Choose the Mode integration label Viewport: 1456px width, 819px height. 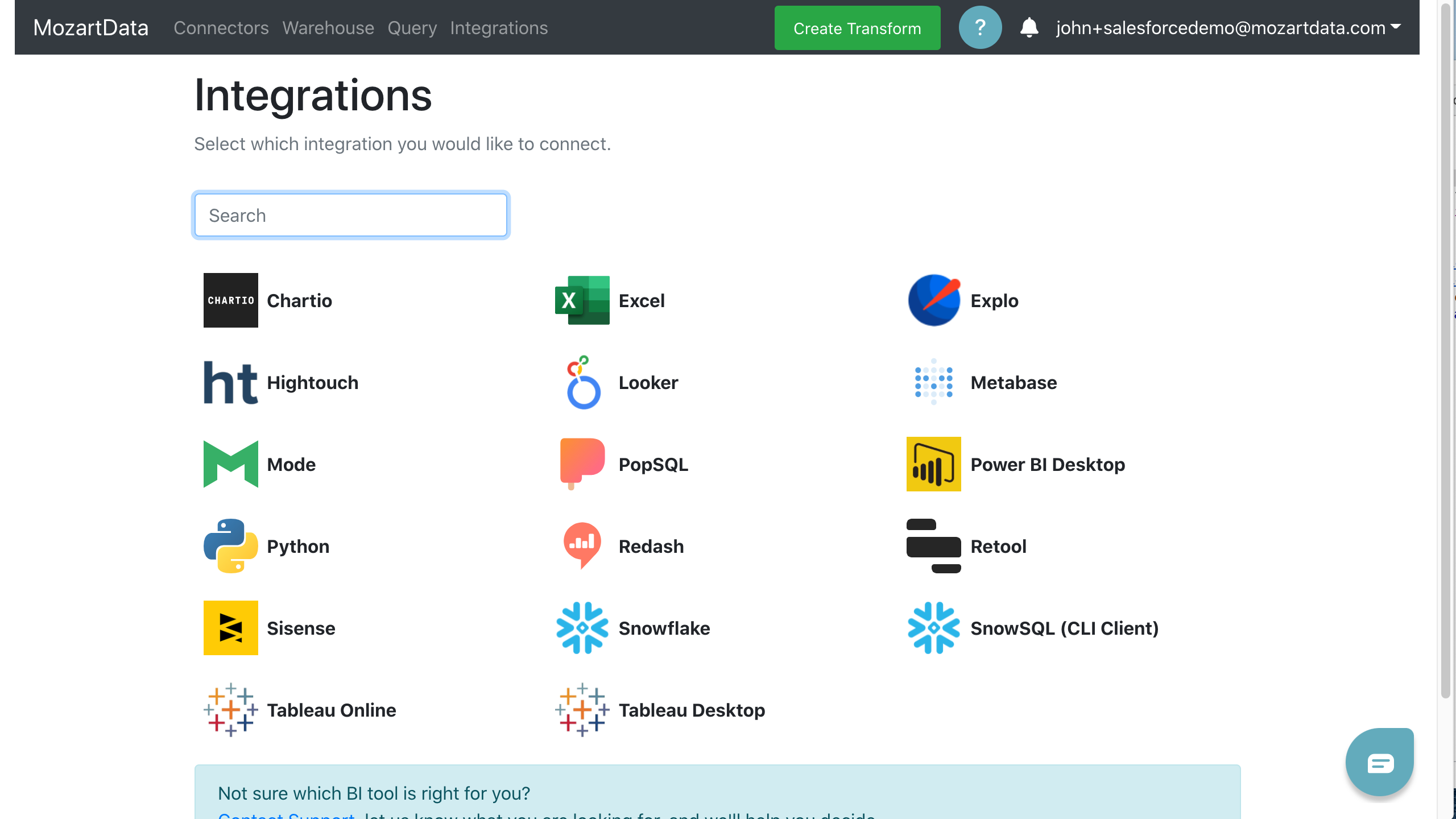click(291, 464)
